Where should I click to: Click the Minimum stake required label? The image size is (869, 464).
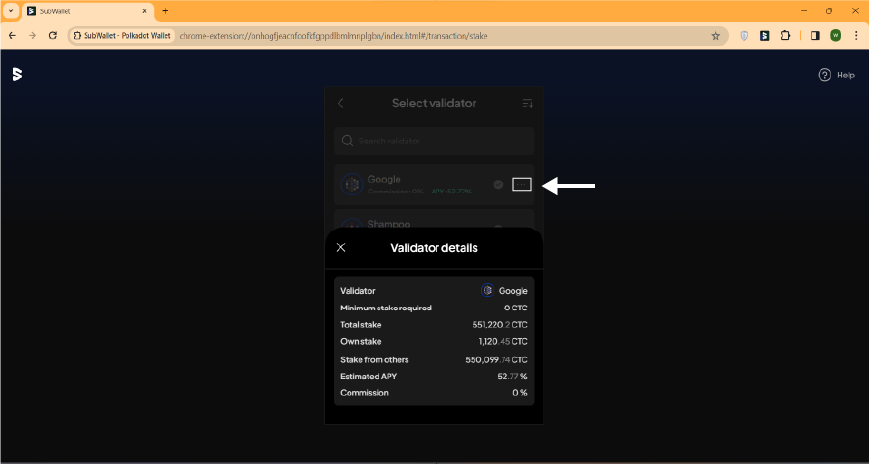point(386,308)
